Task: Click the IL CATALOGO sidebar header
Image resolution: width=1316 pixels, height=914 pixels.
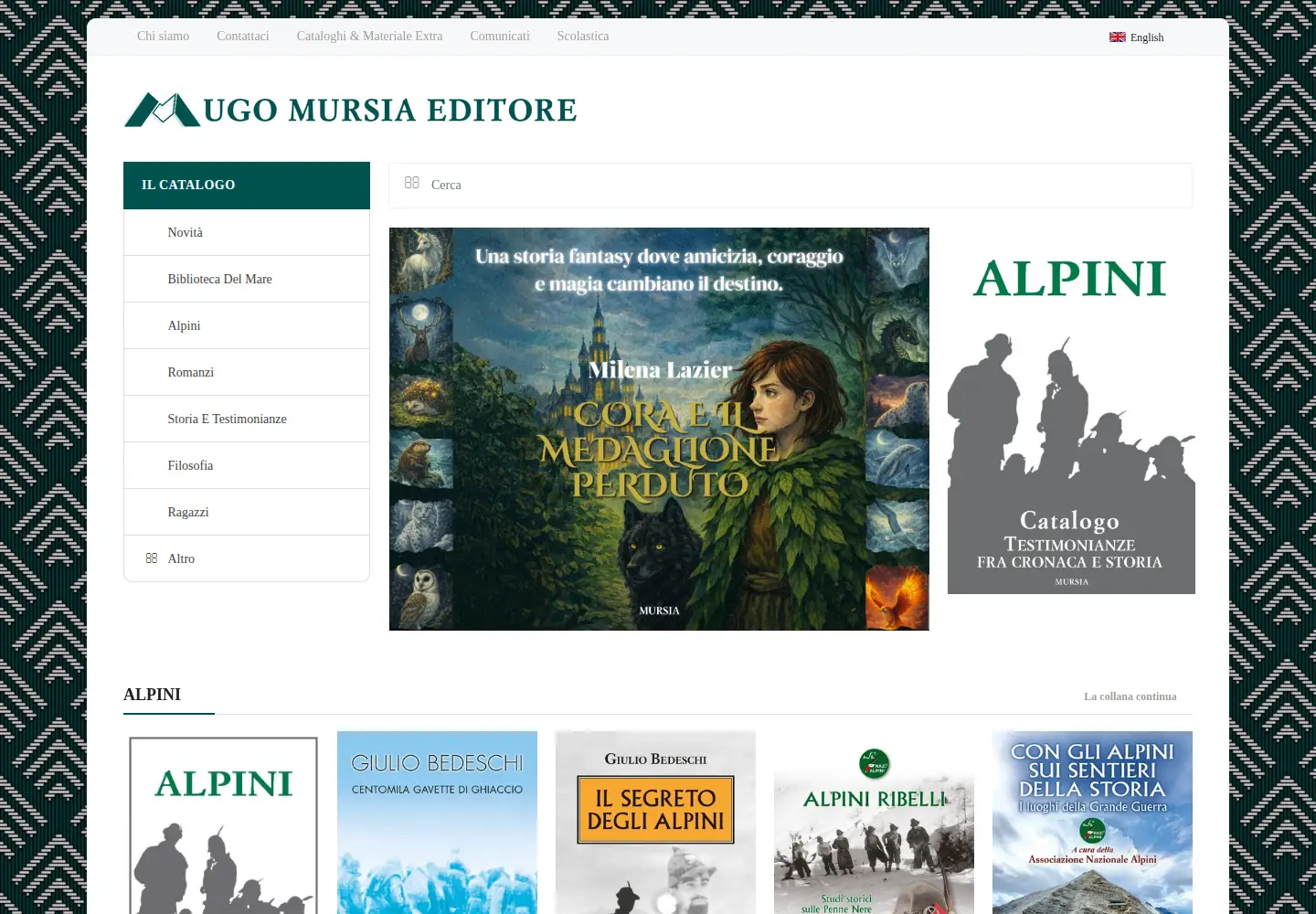Action: [x=247, y=186]
